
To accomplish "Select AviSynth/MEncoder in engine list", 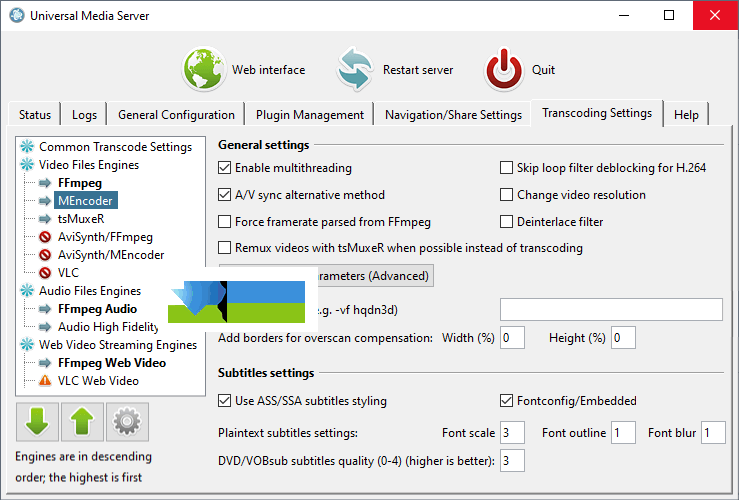I will click(x=111, y=254).
